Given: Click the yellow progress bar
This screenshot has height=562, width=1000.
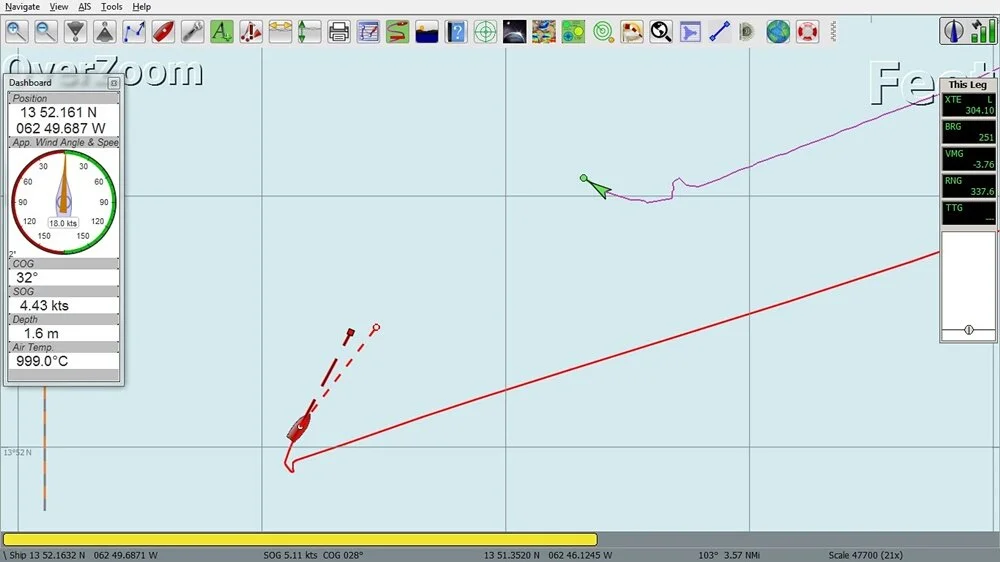Looking at the screenshot, I should tap(300, 540).
